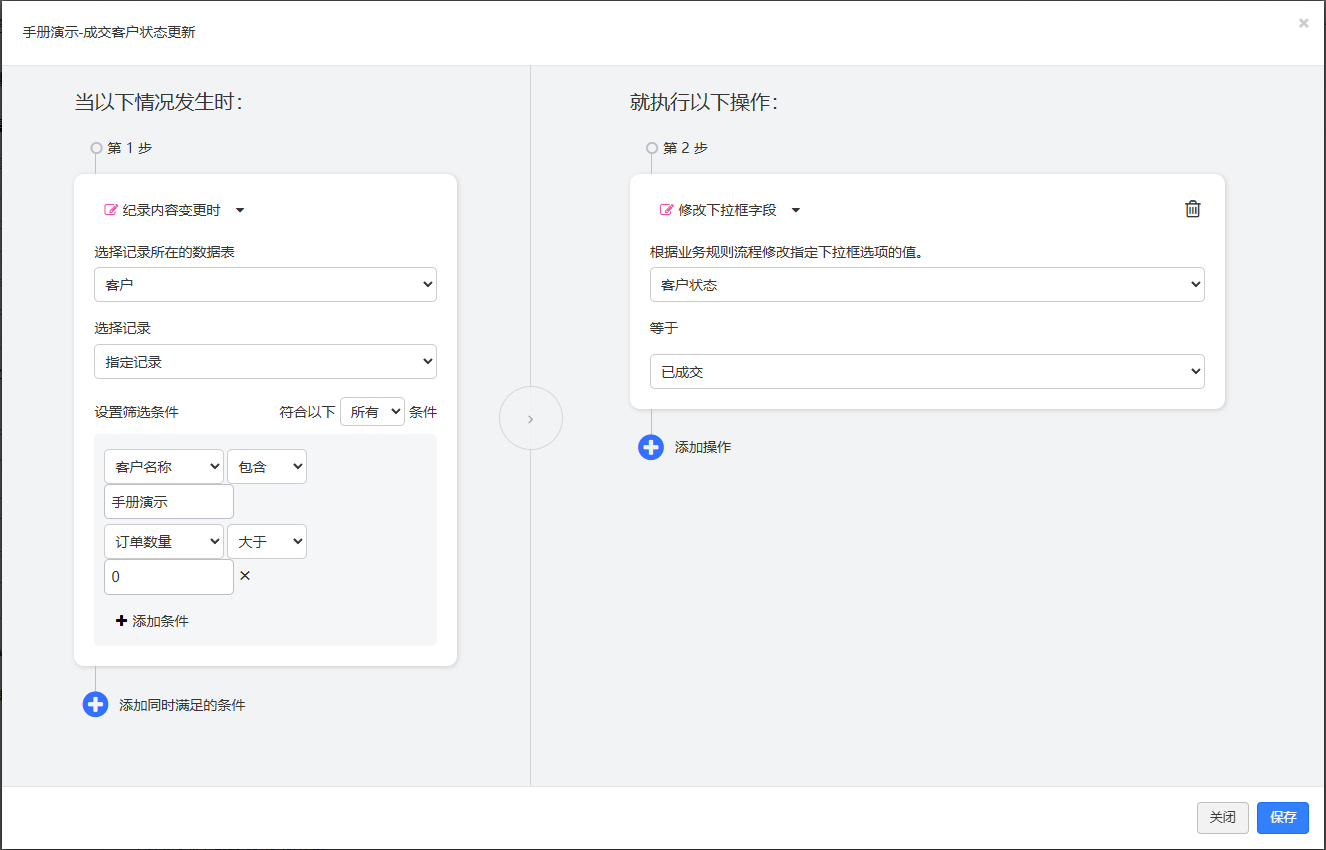
Task: Click the heading 当以下情况发生时：
Action: [158, 102]
